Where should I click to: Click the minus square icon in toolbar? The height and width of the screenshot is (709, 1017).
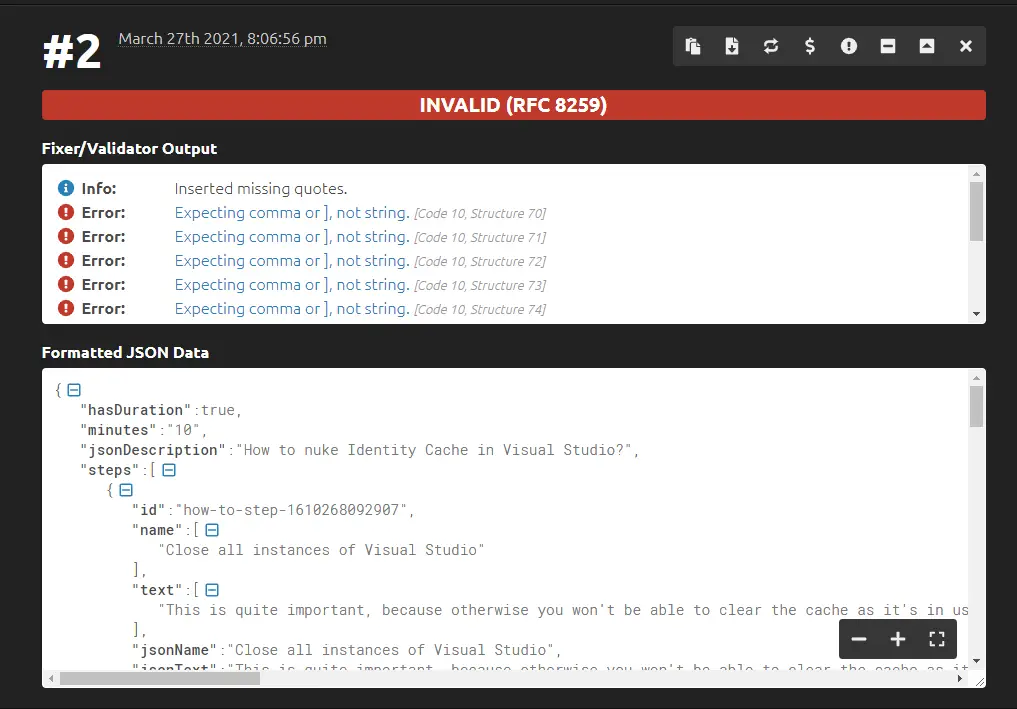pyautogui.click(x=888, y=46)
